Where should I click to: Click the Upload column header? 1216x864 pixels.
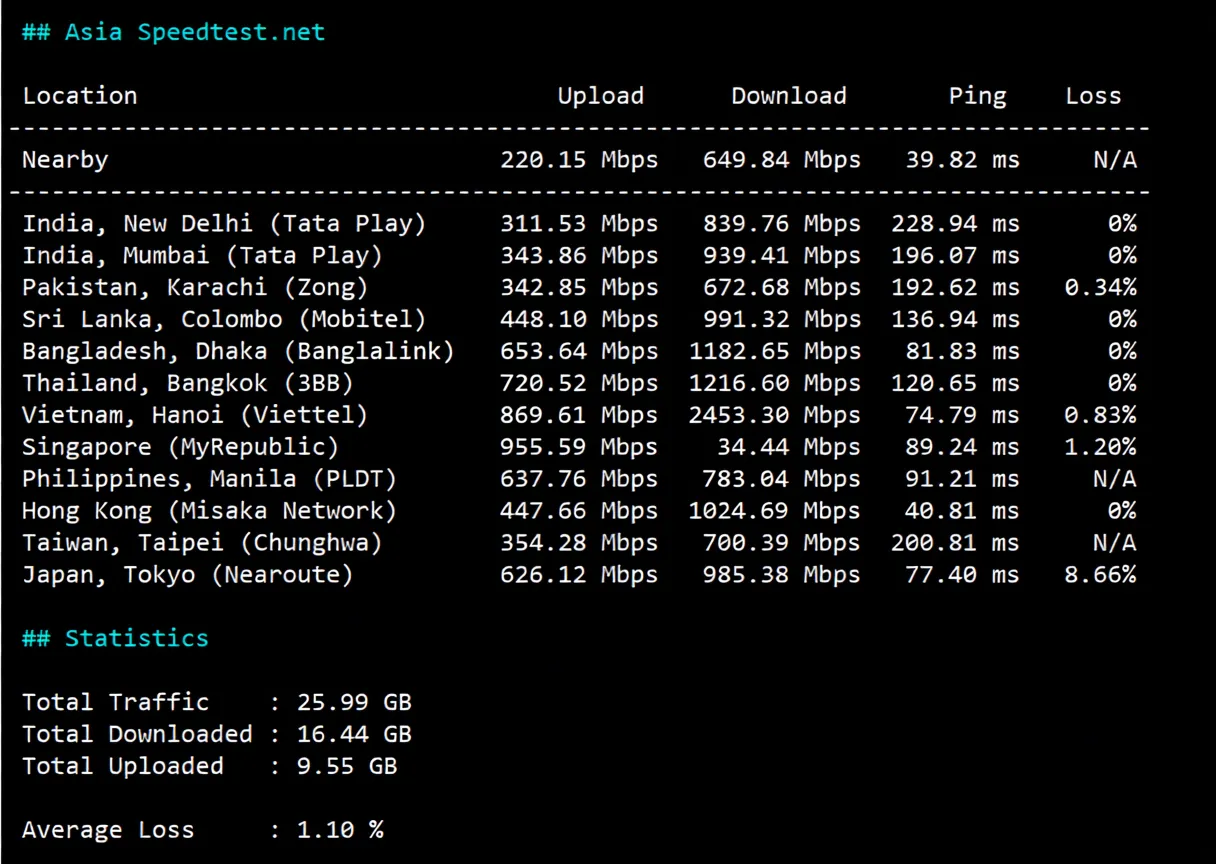click(600, 95)
